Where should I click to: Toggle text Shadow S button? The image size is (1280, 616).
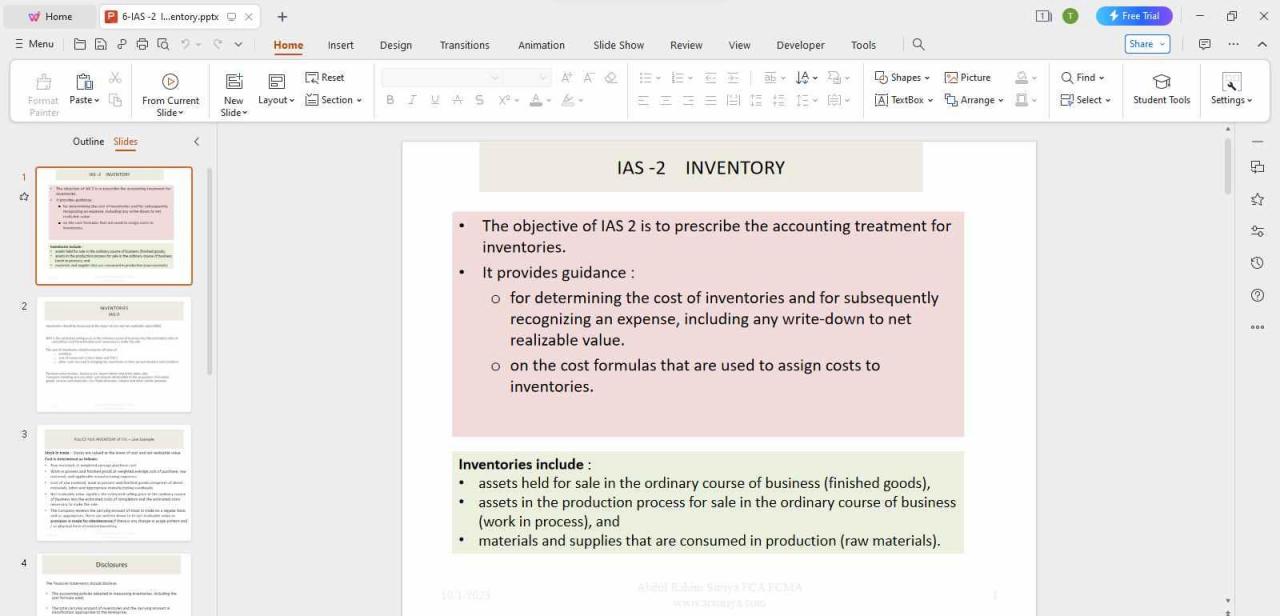pyautogui.click(x=479, y=100)
